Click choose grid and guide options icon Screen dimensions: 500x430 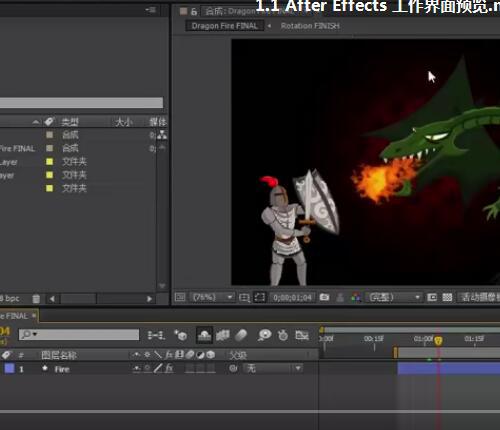tap(244, 297)
